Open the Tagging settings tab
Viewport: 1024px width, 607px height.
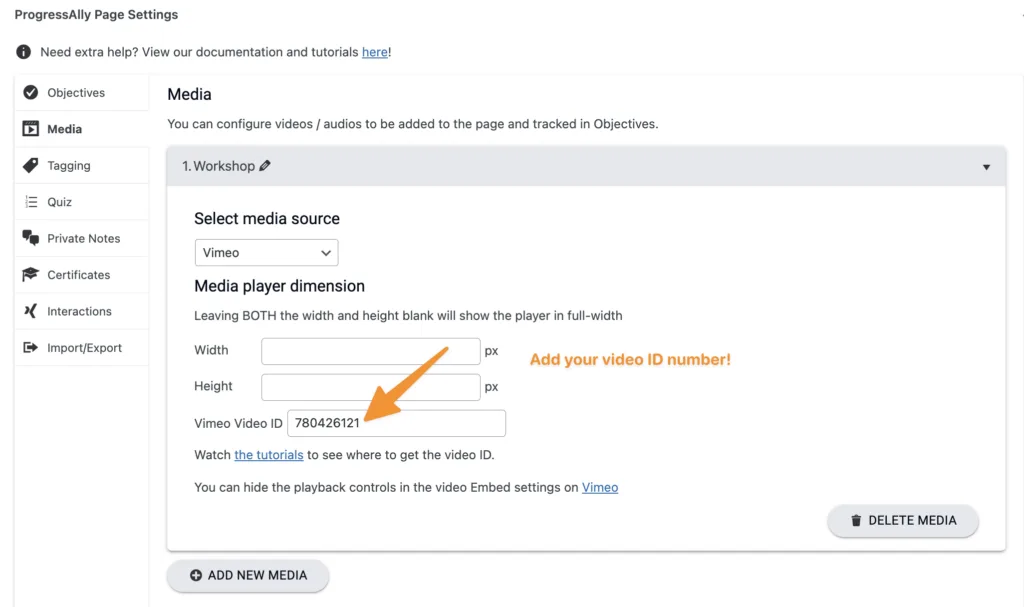pyautogui.click(x=69, y=166)
